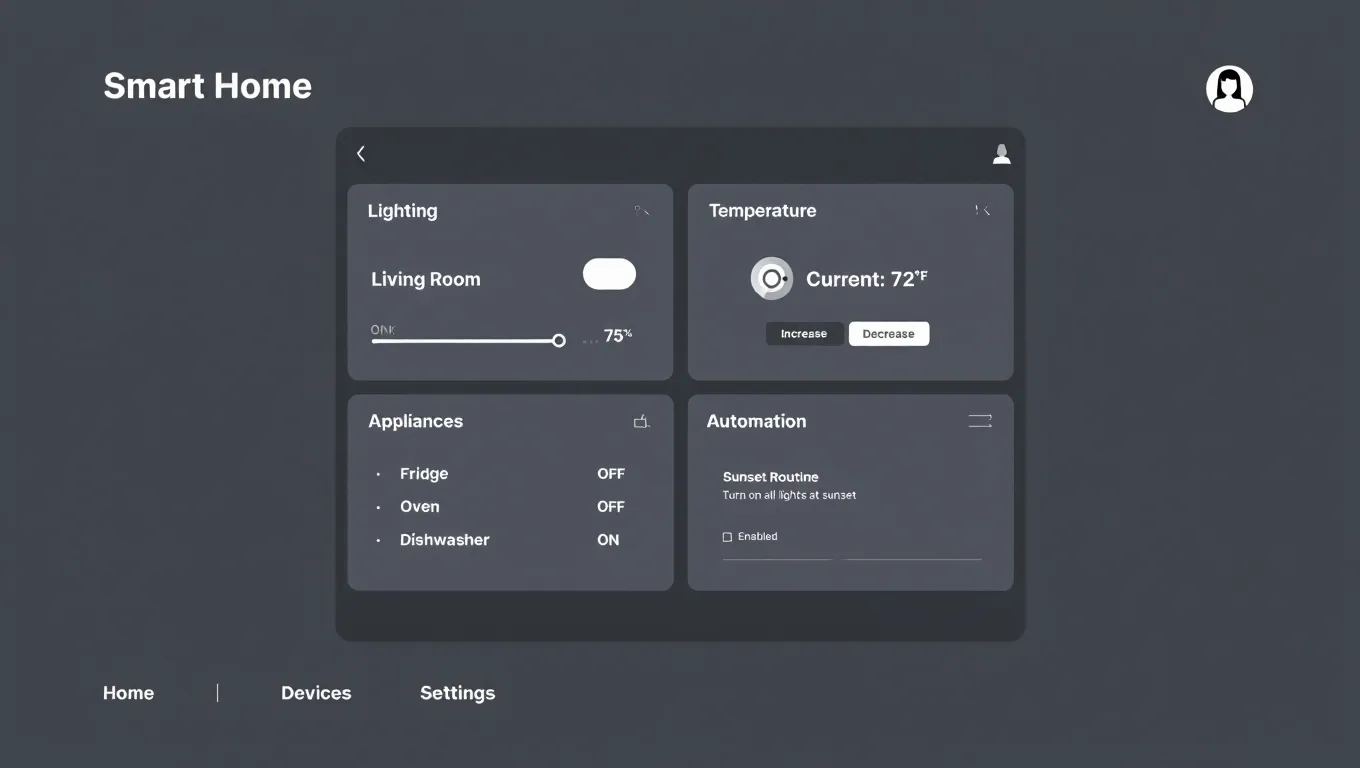This screenshot has height=768, width=1360.
Task: Click the Lighting card corner icon
Action: (642, 211)
